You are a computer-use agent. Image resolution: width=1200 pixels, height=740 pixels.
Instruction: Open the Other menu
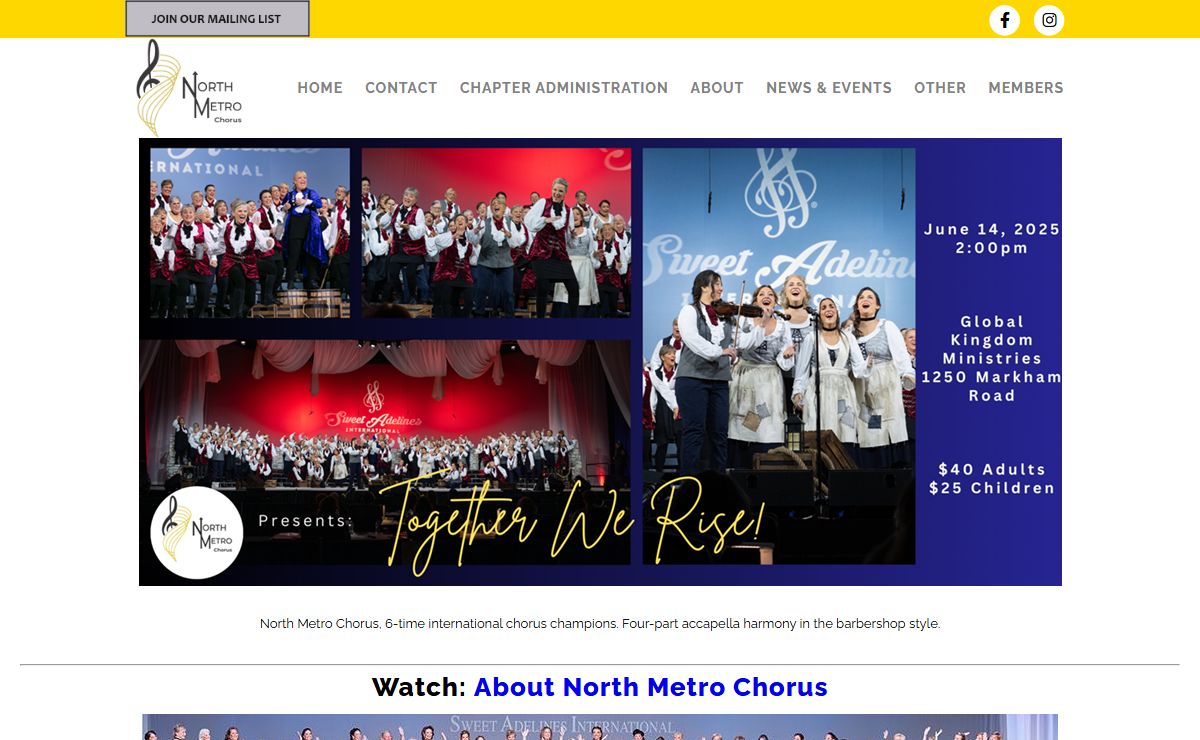940,88
